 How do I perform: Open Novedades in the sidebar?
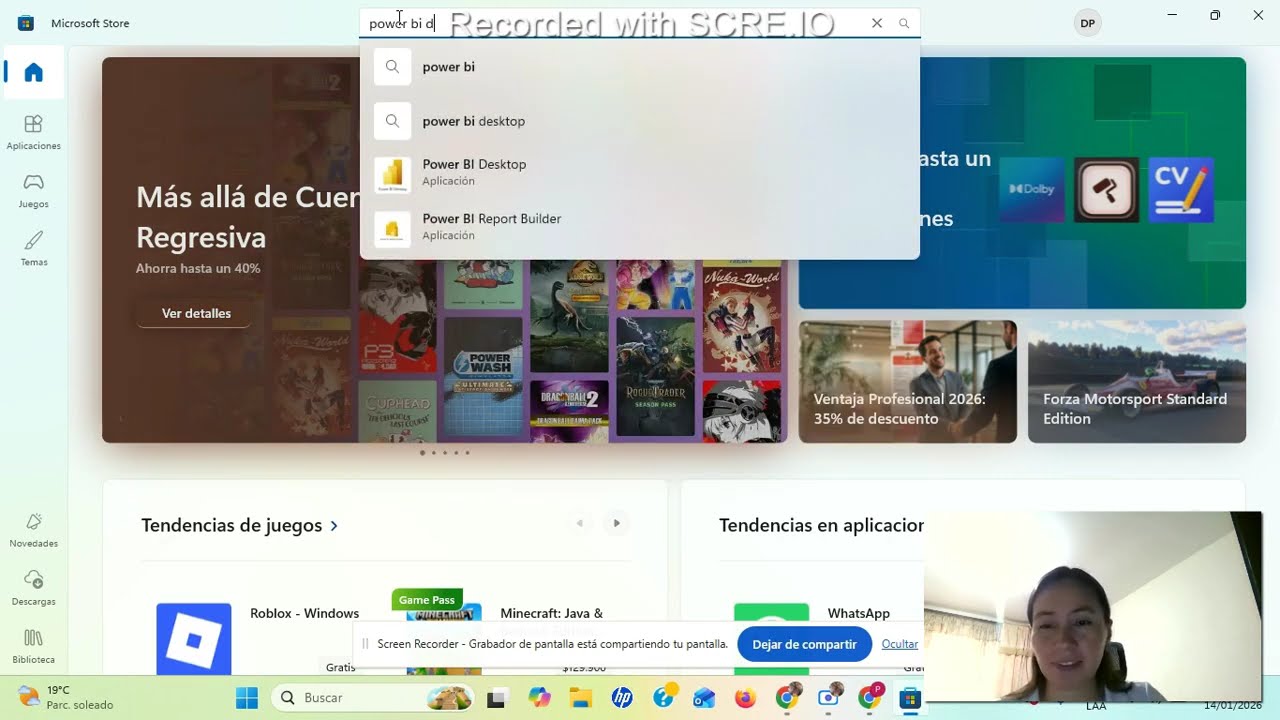(x=34, y=530)
